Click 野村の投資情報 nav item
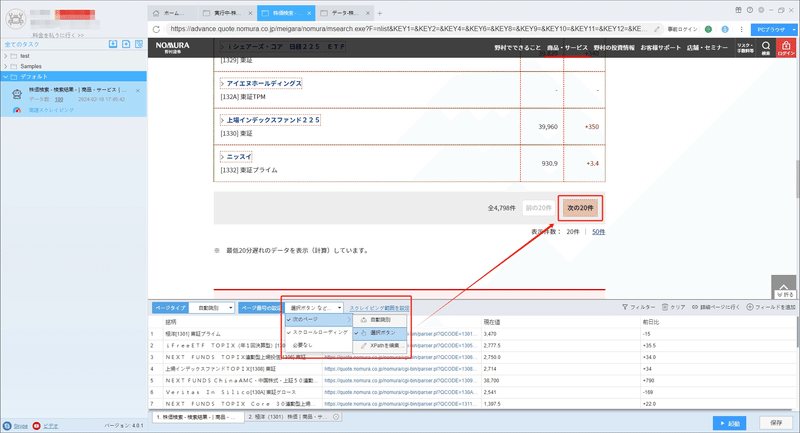The image size is (800, 433). point(614,47)
